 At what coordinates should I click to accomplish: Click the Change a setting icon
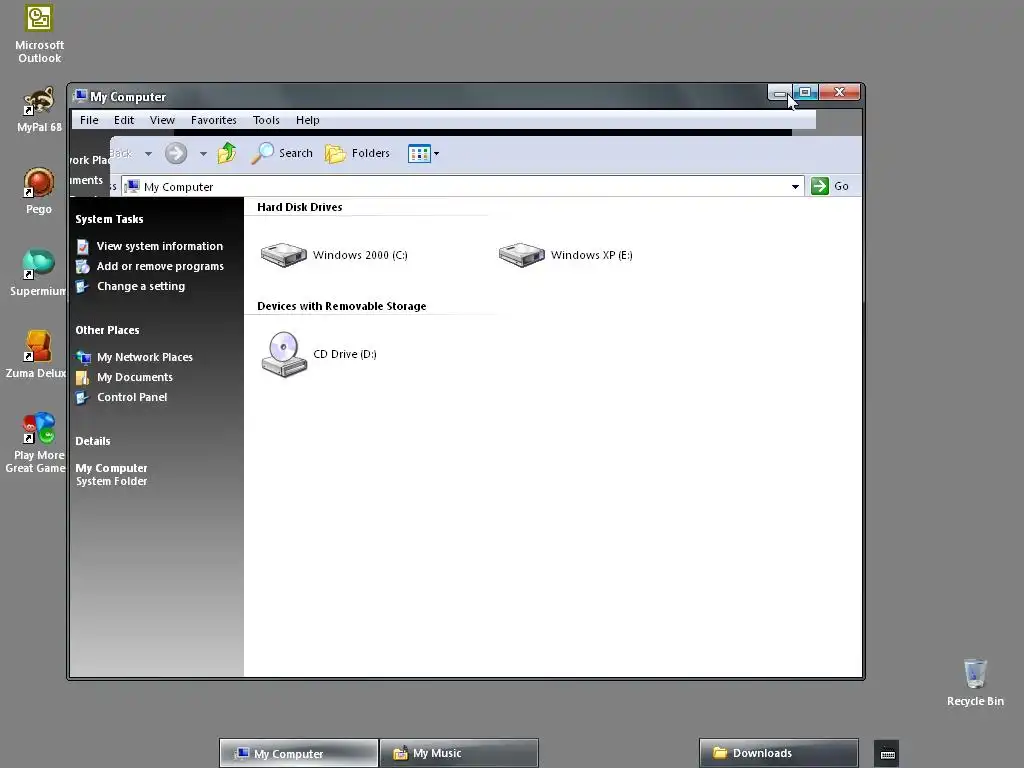point(82,287)
